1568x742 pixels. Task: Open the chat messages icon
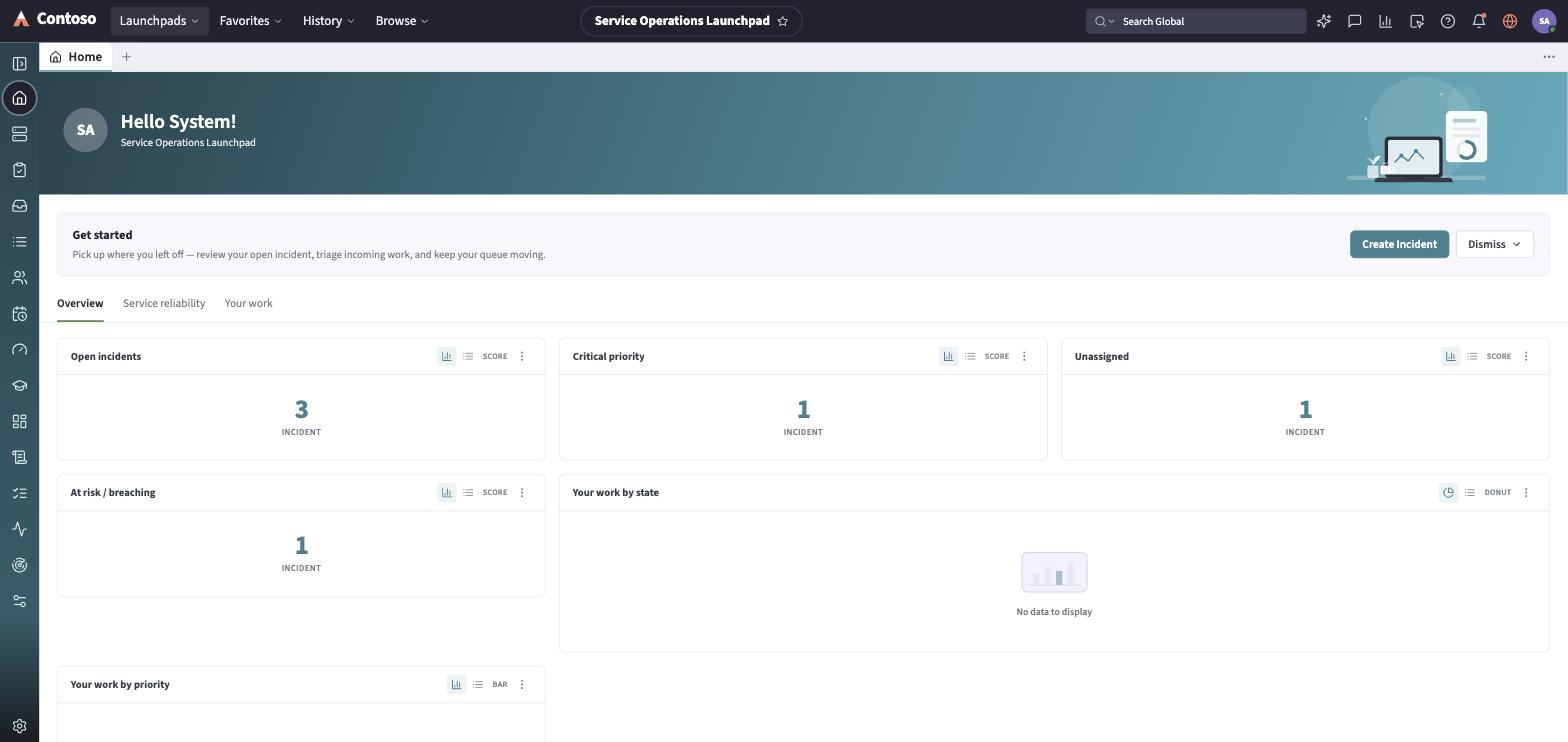1355,21
